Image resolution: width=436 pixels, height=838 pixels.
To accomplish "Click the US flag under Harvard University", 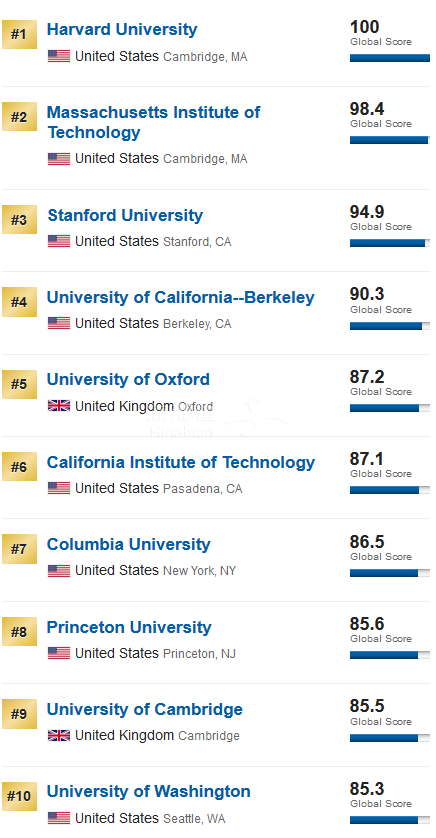I will point(59,56).
